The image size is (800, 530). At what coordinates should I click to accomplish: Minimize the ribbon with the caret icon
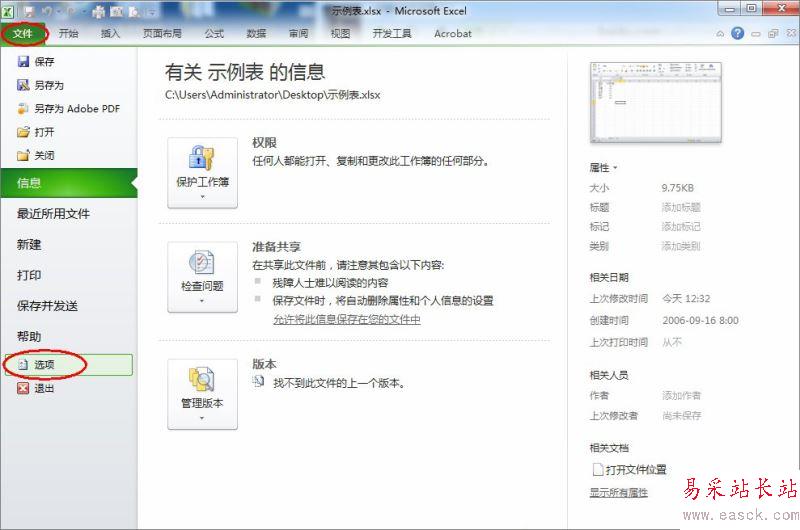720,34
